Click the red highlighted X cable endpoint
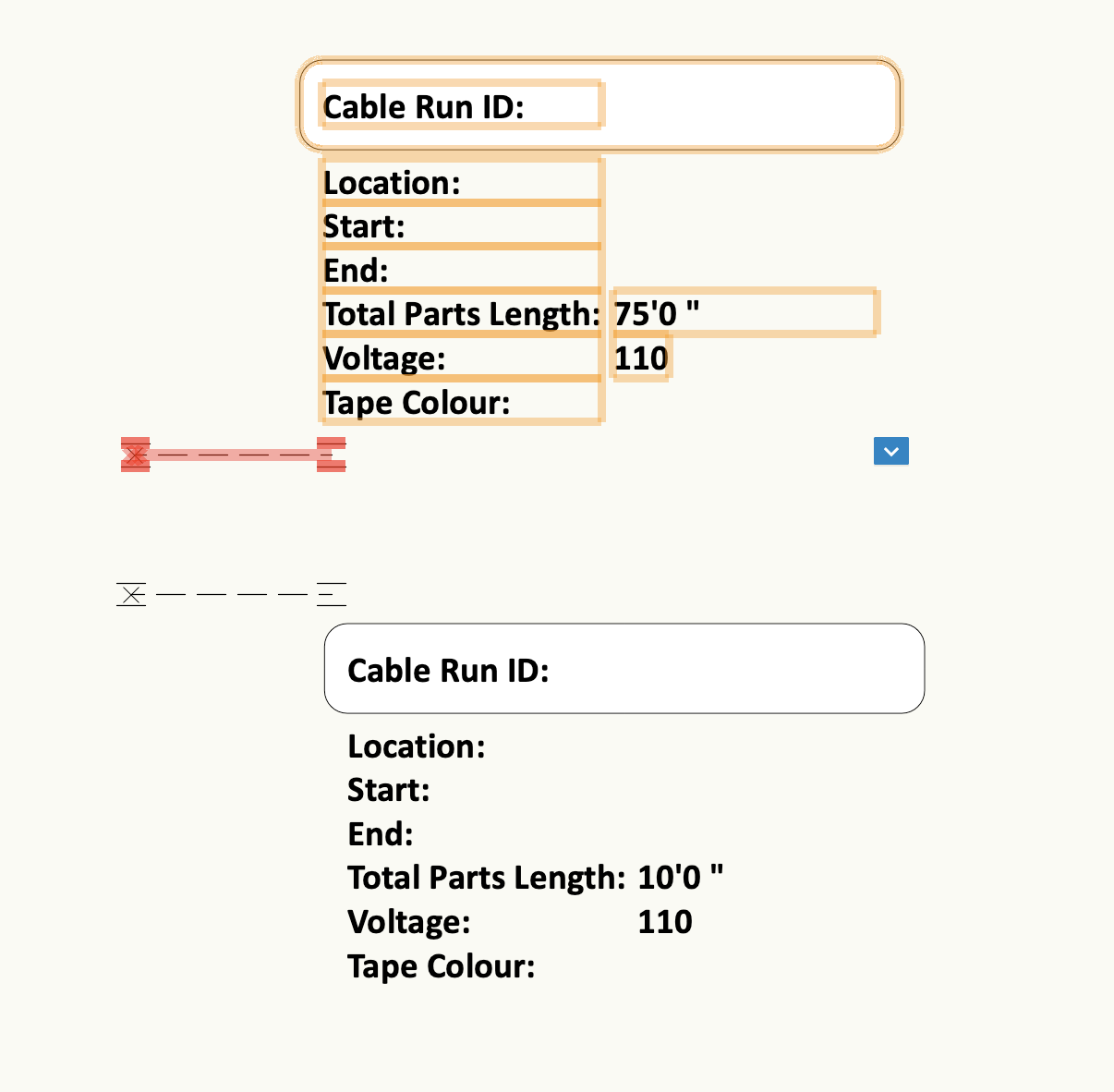 pos(135,455)
